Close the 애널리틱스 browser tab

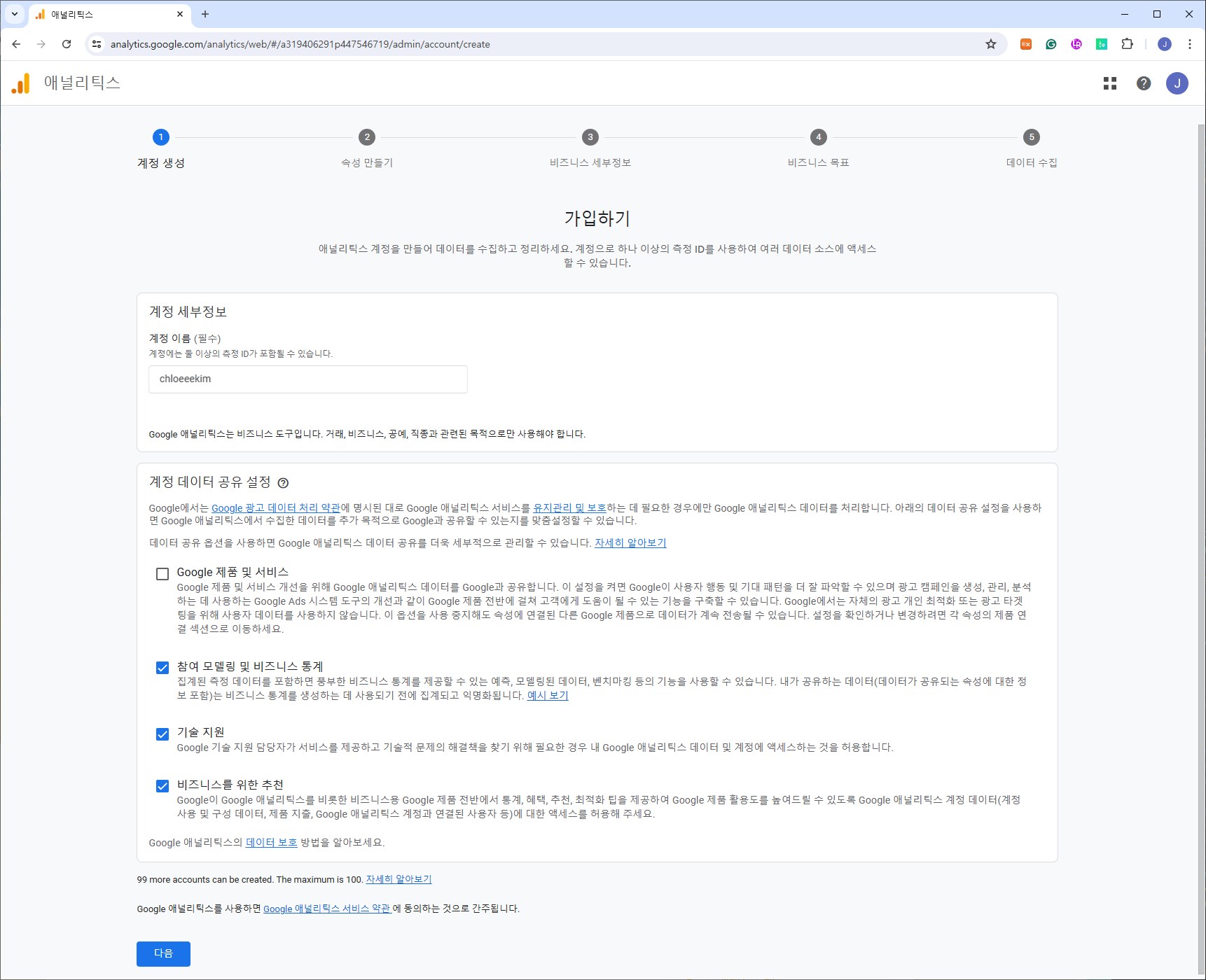[180, 14]
